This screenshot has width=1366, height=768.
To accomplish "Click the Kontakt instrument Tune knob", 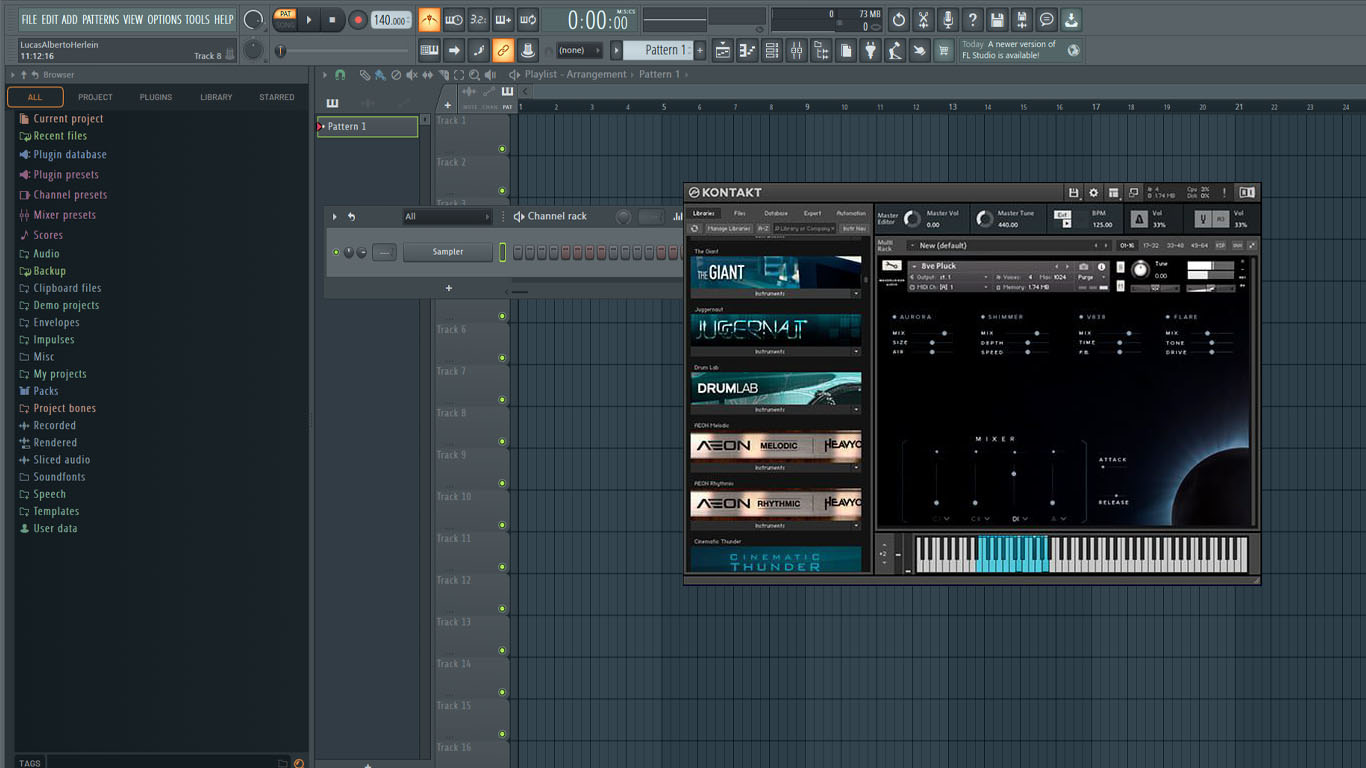I will (x=1140, y=269).
